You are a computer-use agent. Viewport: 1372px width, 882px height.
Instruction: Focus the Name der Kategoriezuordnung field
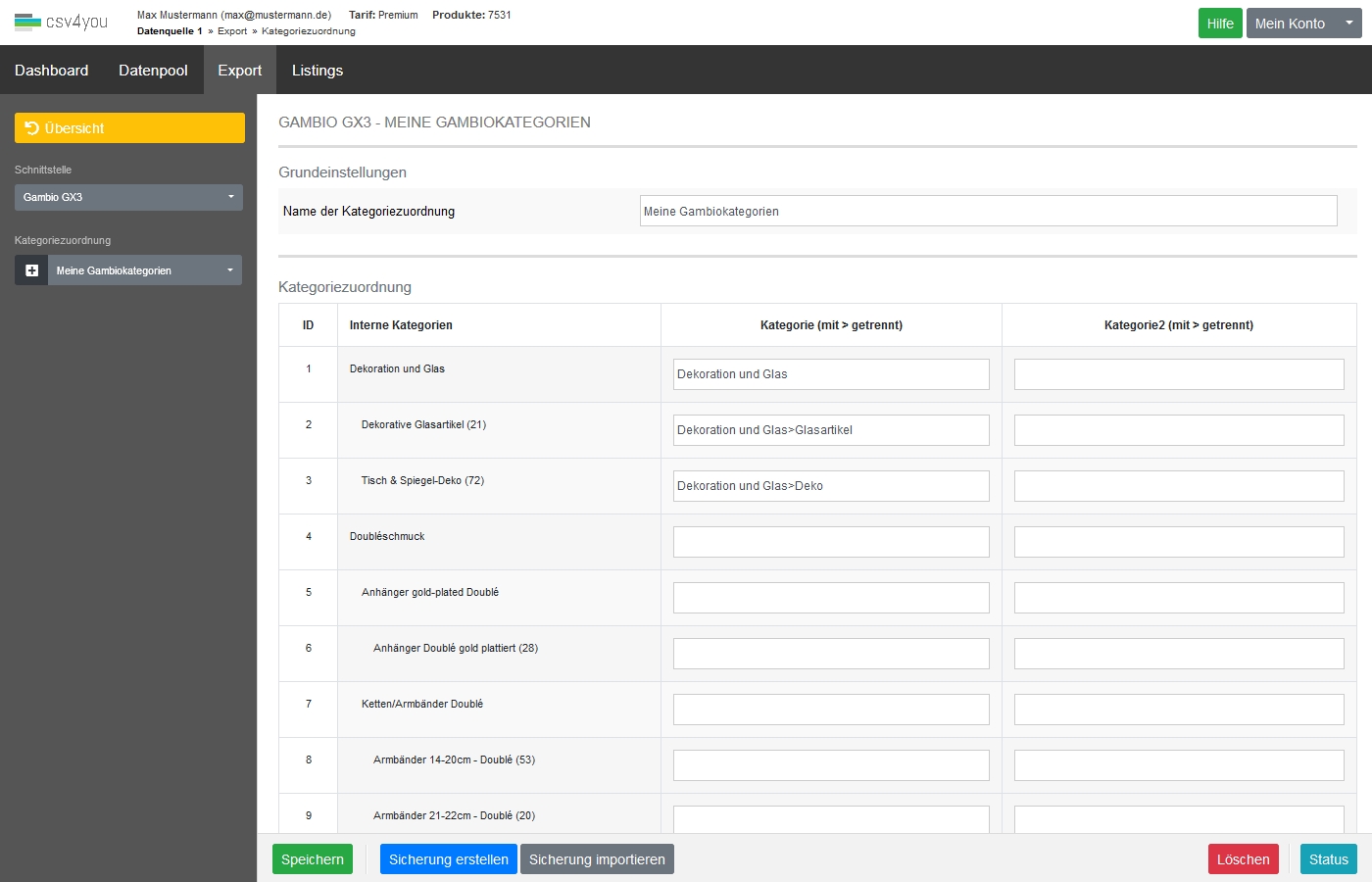click(988, 212)
